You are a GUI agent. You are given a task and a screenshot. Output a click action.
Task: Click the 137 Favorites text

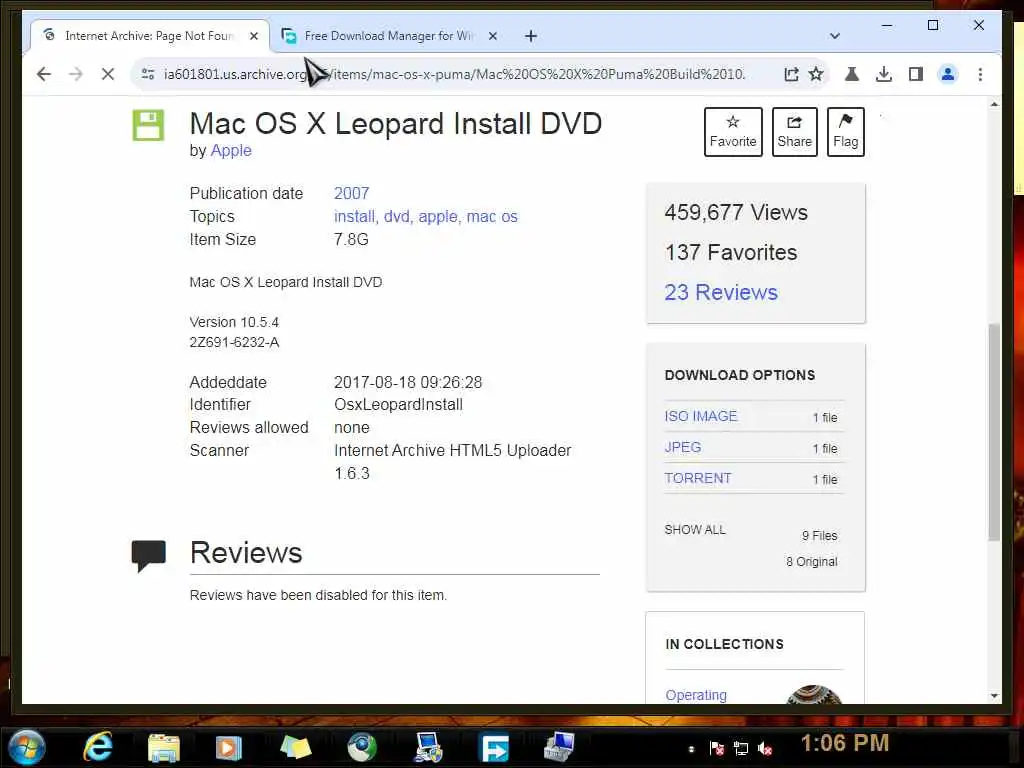pyautogui.click(x=731, y=252)
